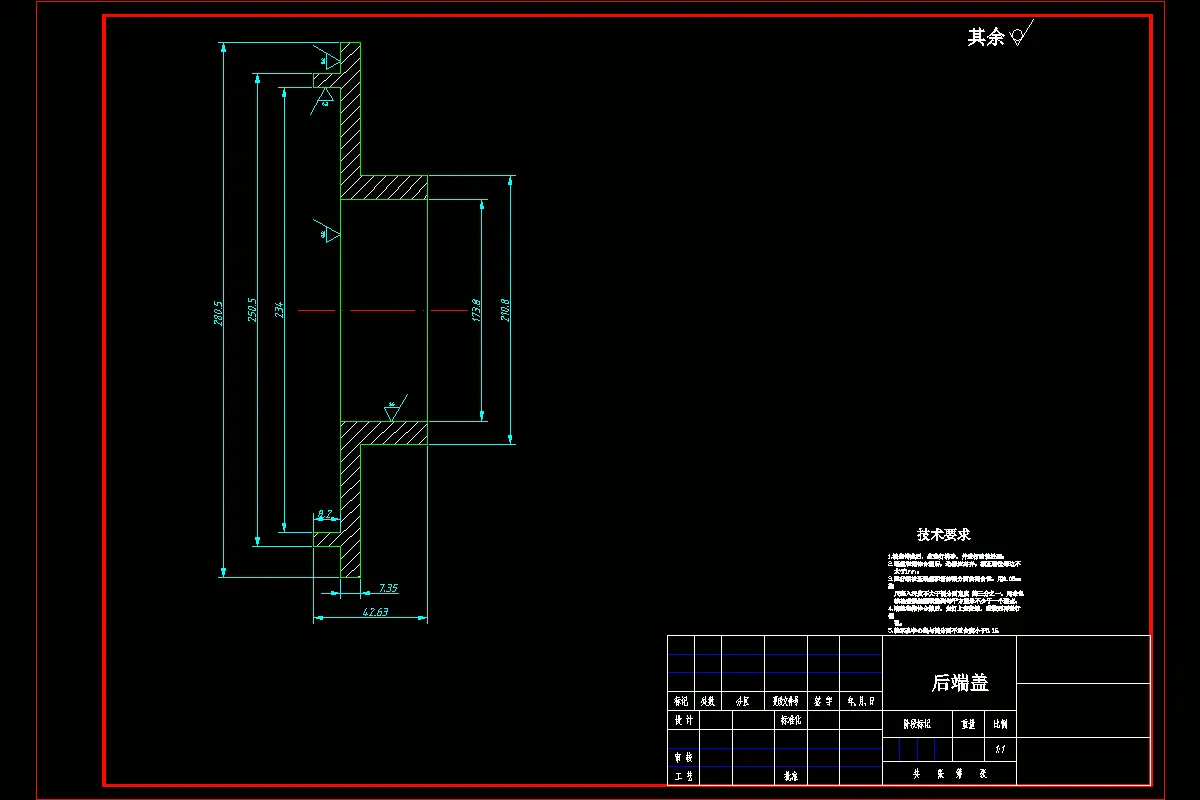Click the 共 张 第 张 sheet count row

click(949, 774)
